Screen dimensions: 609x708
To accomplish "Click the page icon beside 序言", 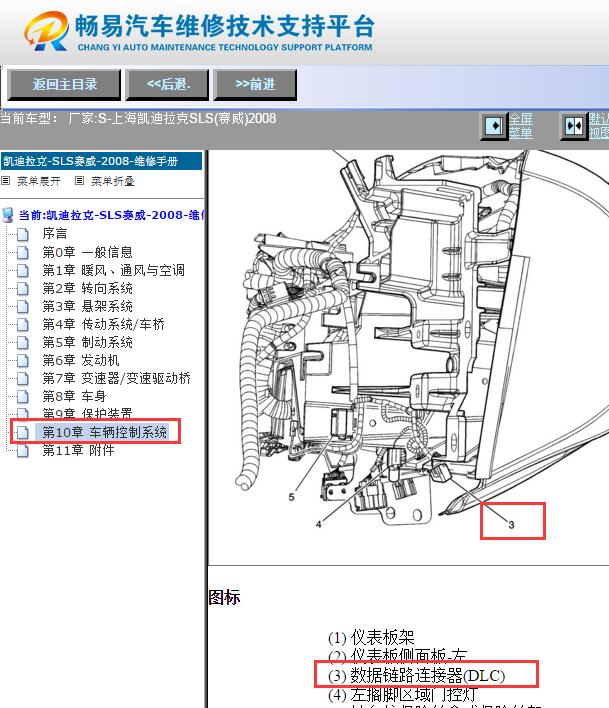I will [23, 234].
